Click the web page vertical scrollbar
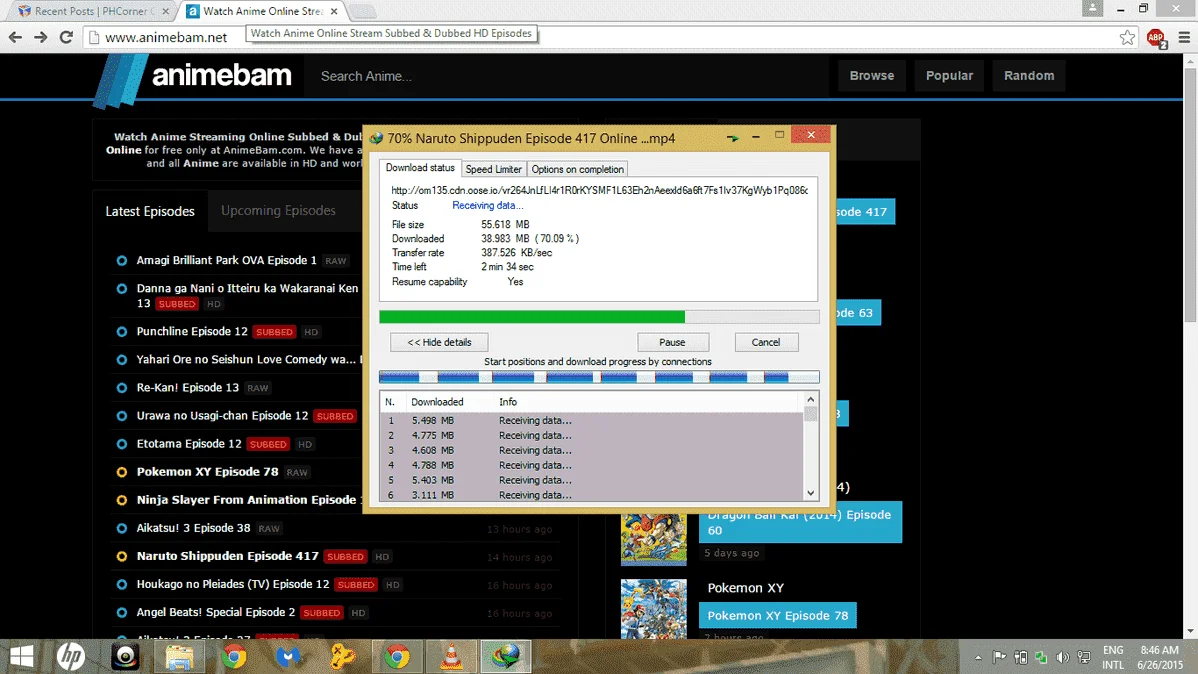Image resolution: width=1198 pixels, height=674 pixels. tap(1190, 195)
